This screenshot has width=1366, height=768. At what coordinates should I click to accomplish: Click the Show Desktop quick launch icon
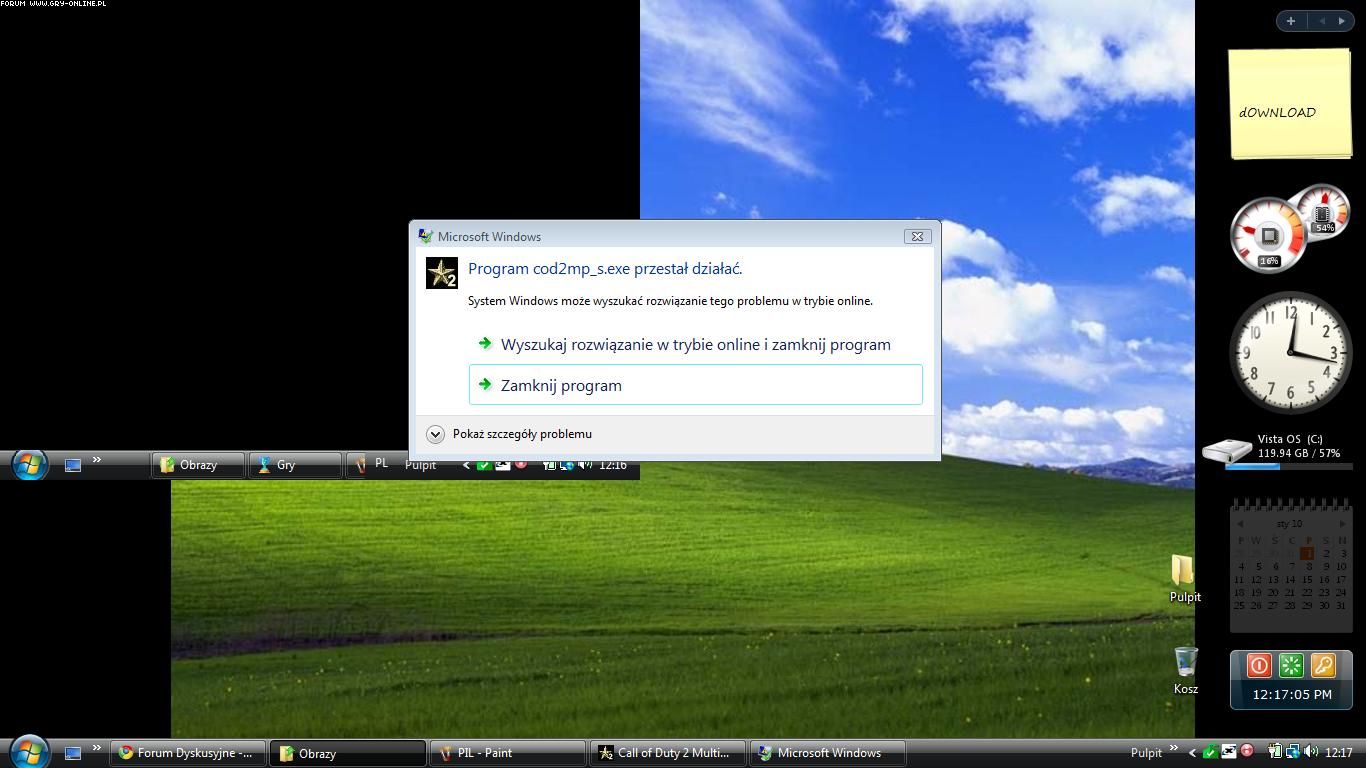tap(73, 753)
